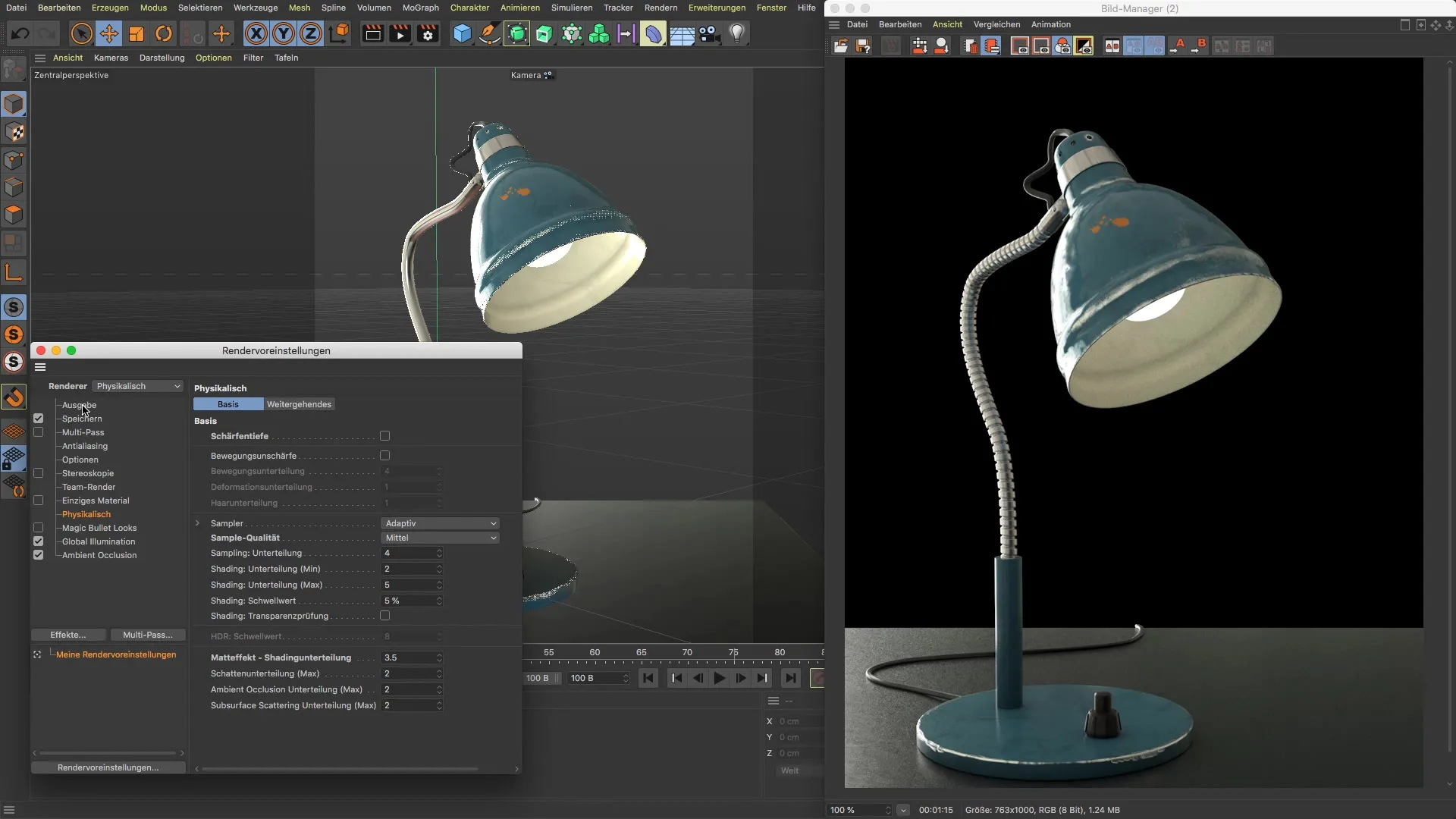Click horizontal scrollbar below settings list

coord(108,753)
